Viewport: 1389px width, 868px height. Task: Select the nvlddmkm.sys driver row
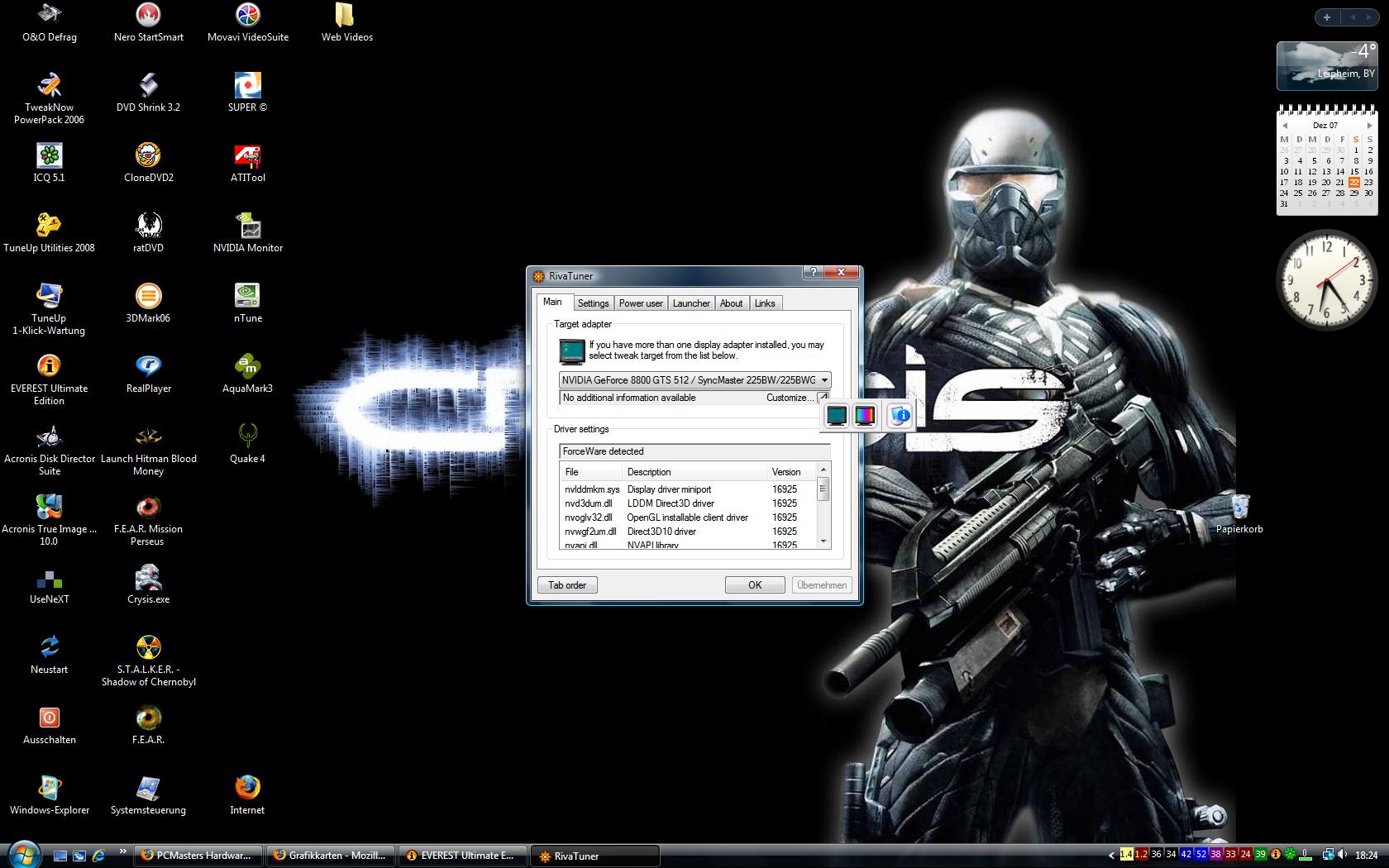click(x=688, y=489)
